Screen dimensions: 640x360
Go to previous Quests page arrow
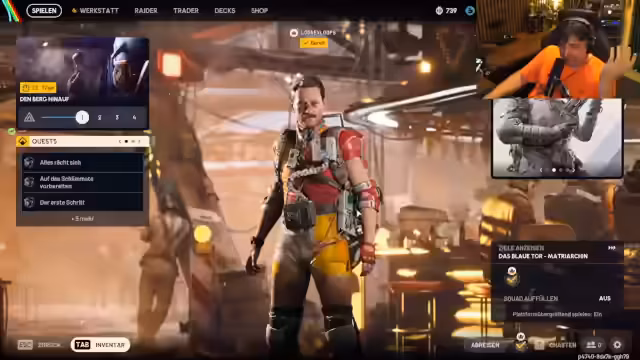tap(120, 141)
